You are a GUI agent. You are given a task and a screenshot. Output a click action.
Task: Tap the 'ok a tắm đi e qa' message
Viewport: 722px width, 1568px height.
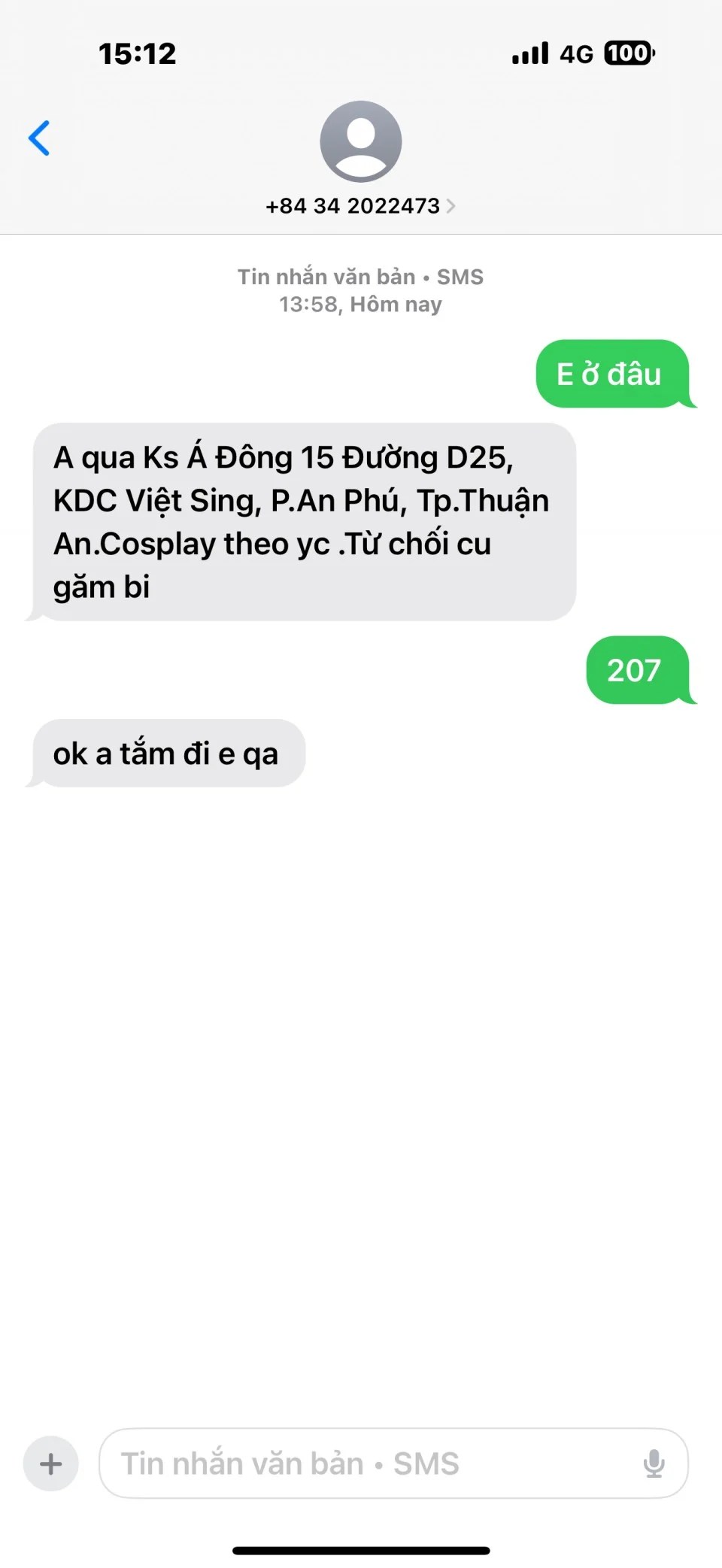(165, 754)
